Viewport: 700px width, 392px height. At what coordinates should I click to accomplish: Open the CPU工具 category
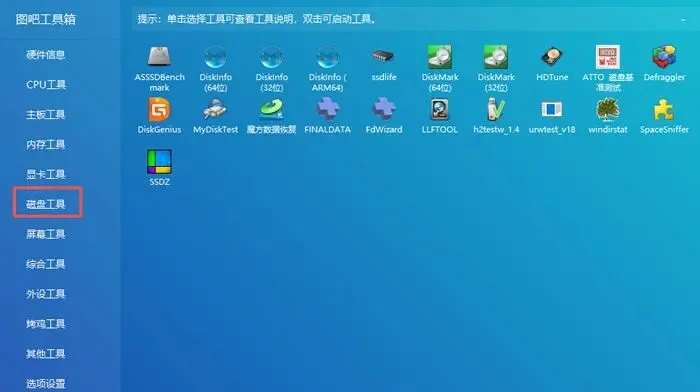pyautogui.click(x=46, y=85)
